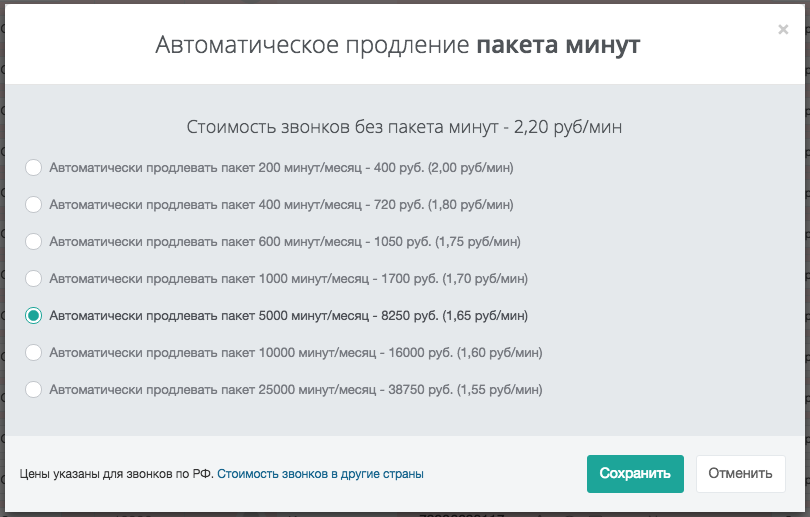Click the heading 'Стоимость звонков без пакета минут'
Viewport: 810px width, 517px height.
click(342, 127)
